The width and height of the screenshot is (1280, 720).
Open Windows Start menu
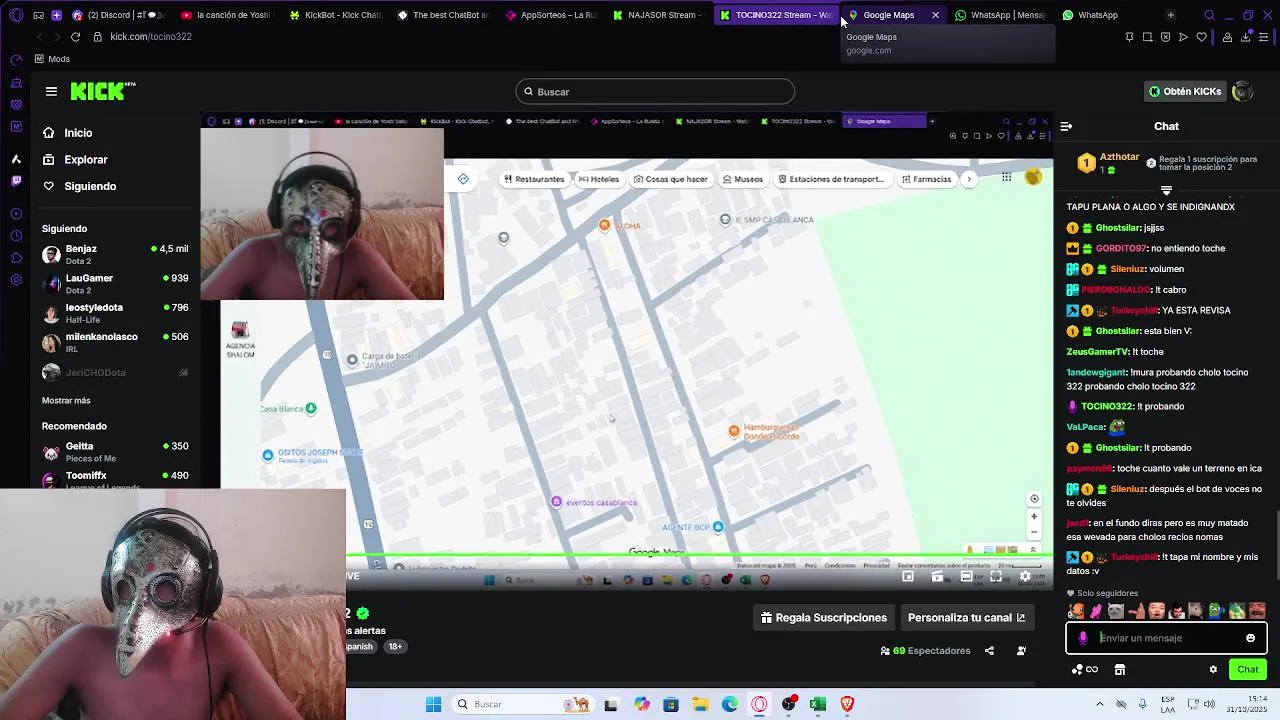pyautogui.click(x=433, y=704)
